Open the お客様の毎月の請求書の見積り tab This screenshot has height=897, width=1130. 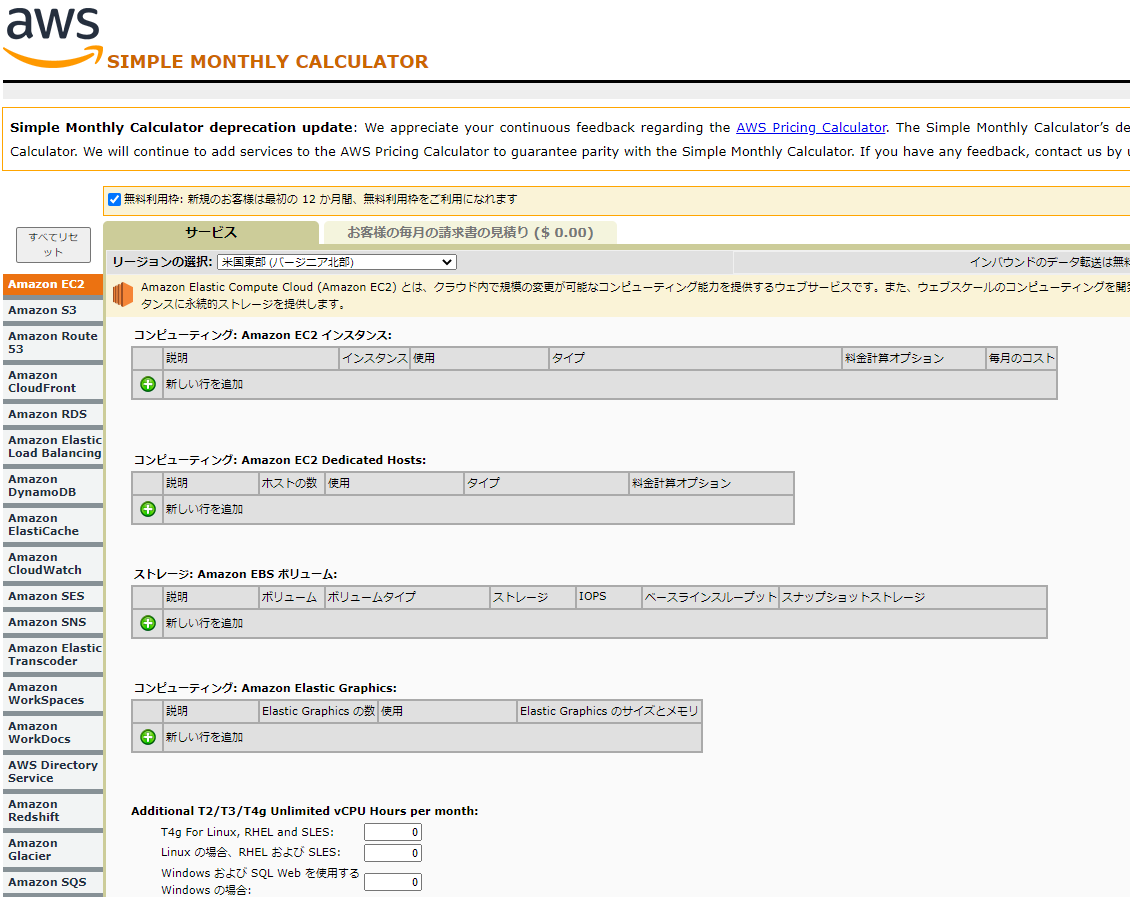(470, 233)
